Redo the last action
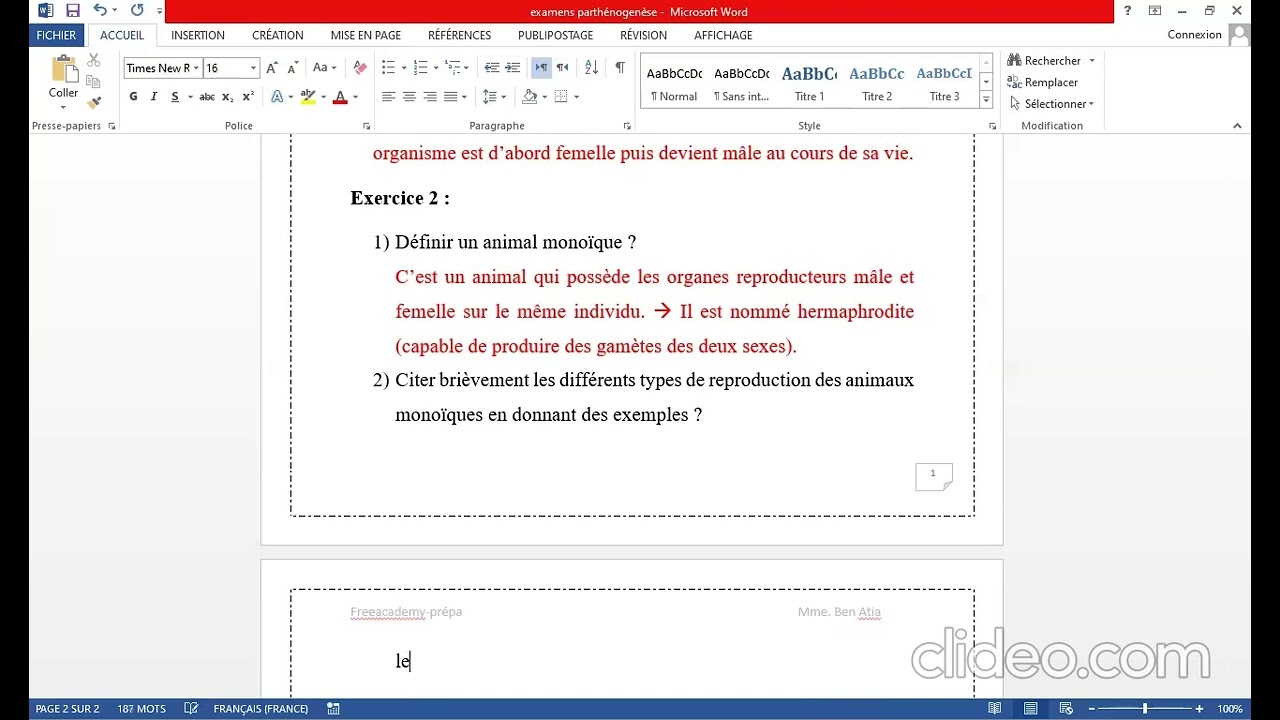 point(137,11)
